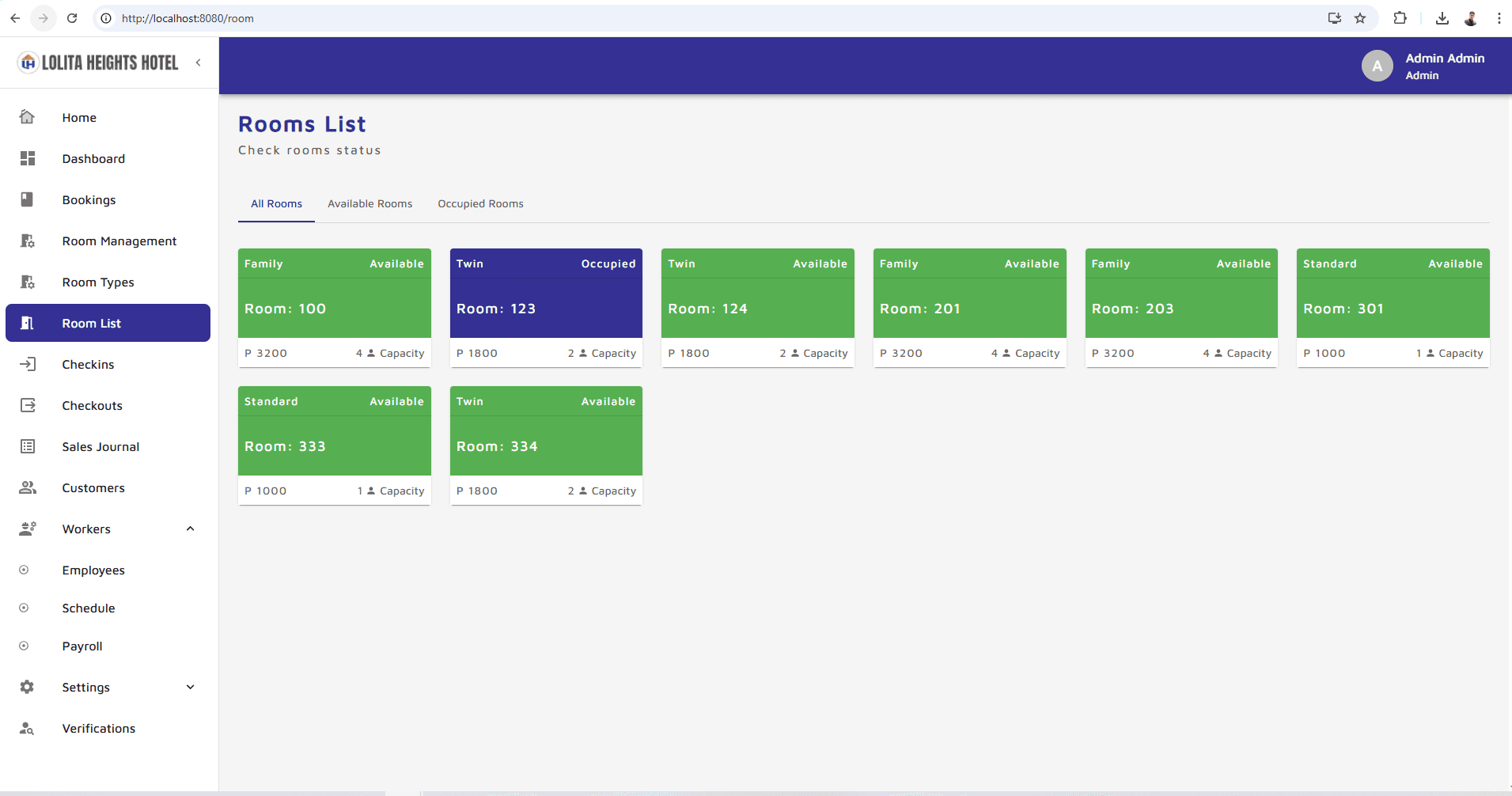Click the Room Management icon

28,241
